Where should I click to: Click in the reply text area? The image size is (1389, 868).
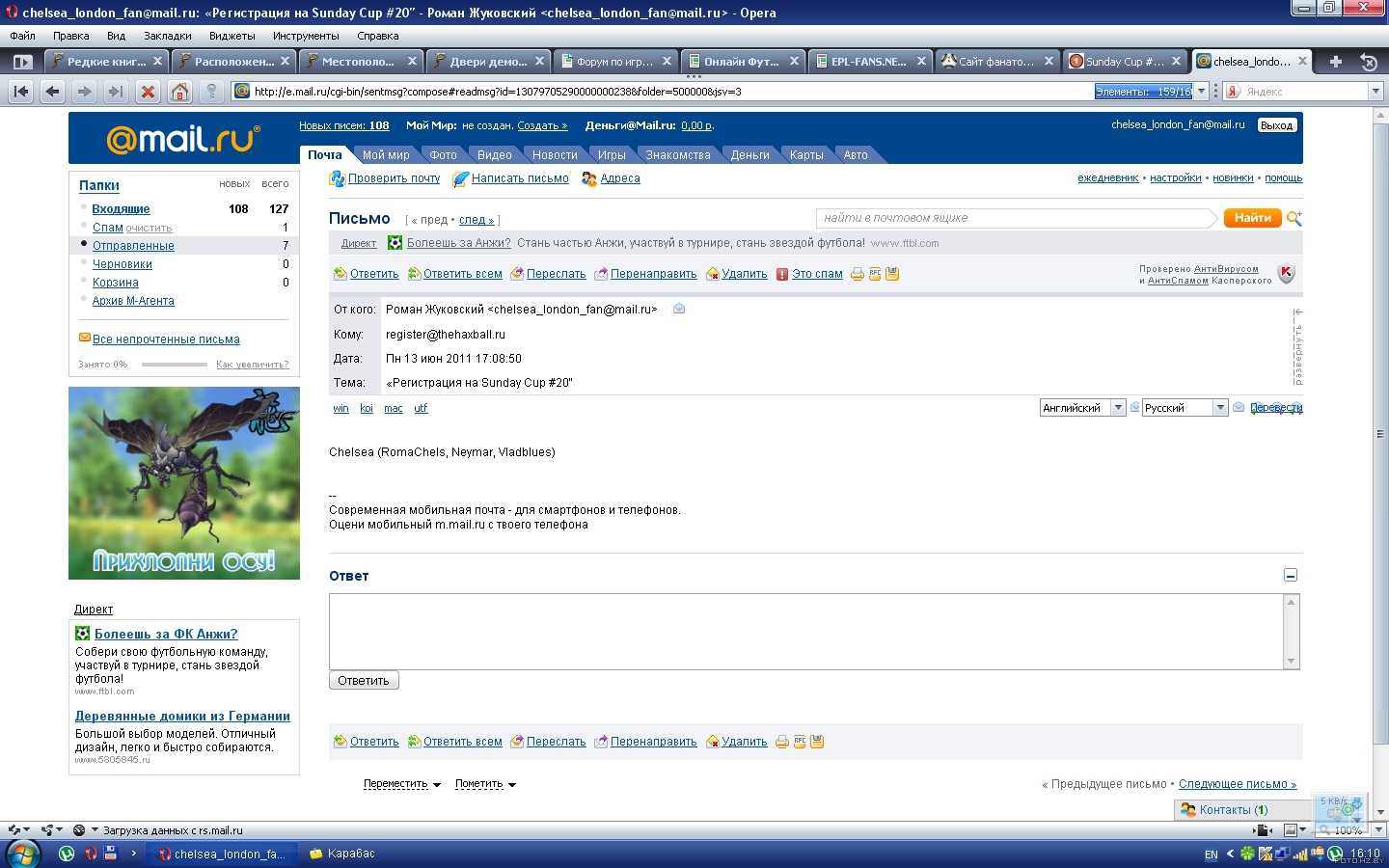(x=806, y=632)
